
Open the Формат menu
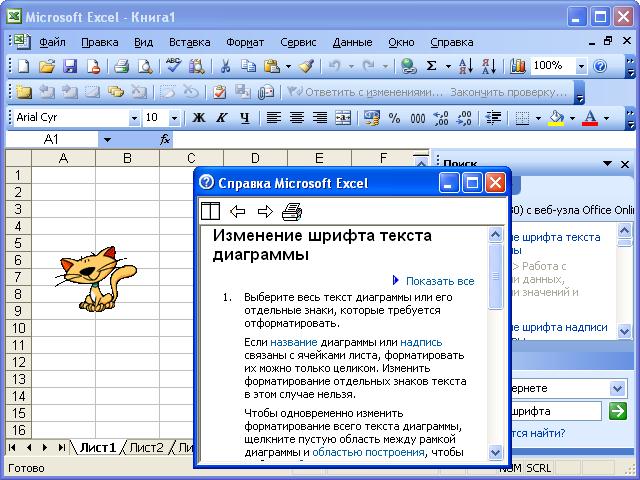click(245, 42)
